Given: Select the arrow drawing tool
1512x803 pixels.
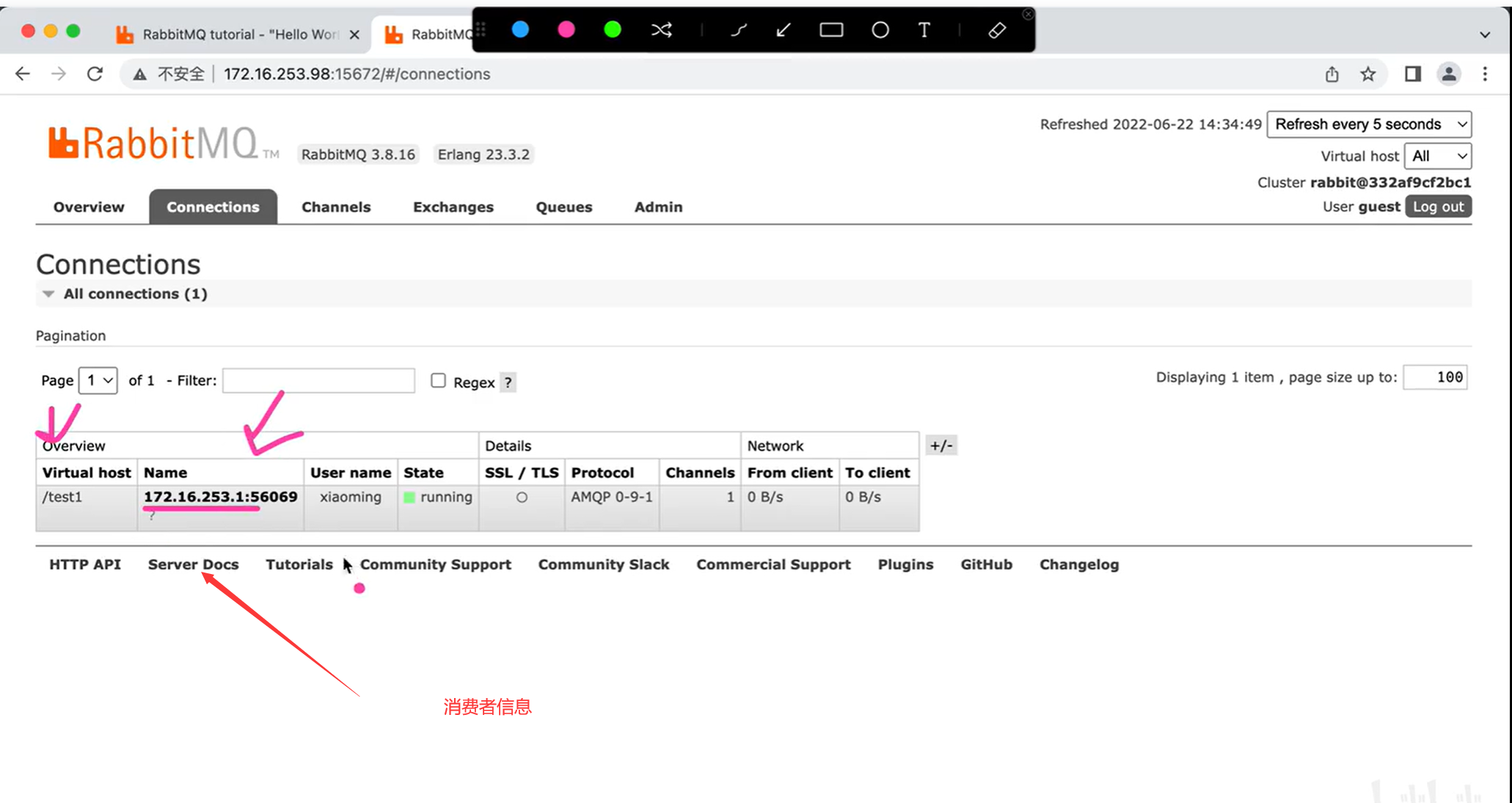Looking at the screenshot, I should (784, 30).
